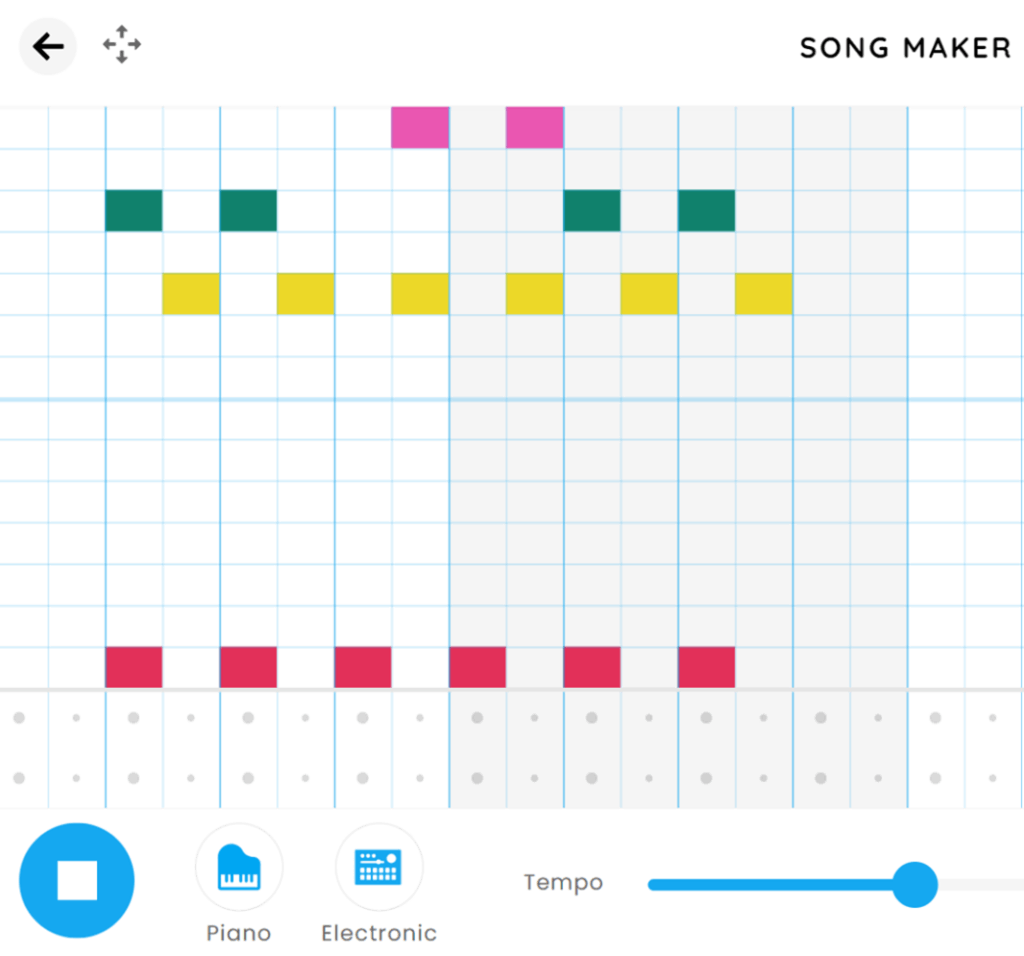
Task: Remove the last yellow note
Action: click(x=764, y=294)
